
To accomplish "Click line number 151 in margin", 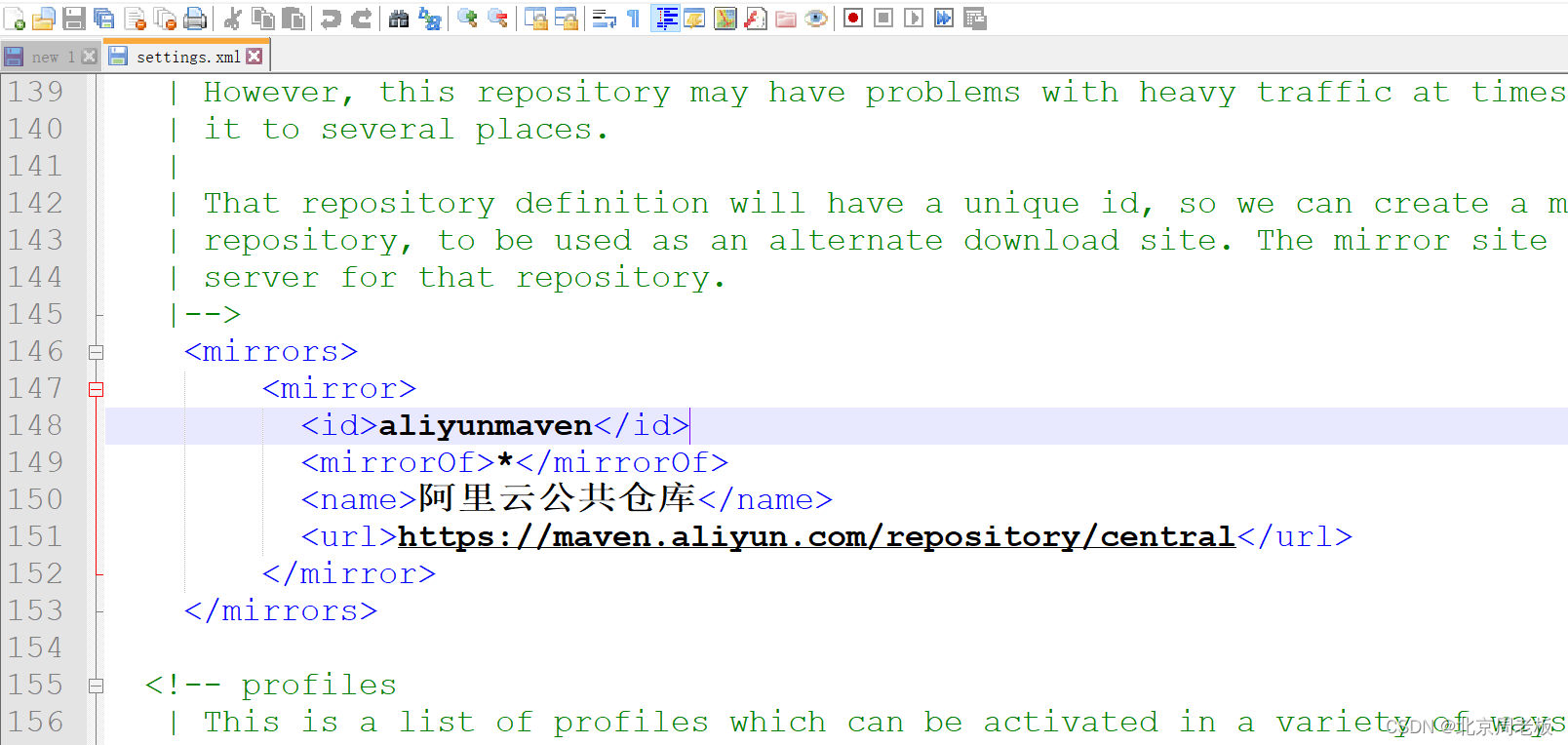I will pos(35,536).
